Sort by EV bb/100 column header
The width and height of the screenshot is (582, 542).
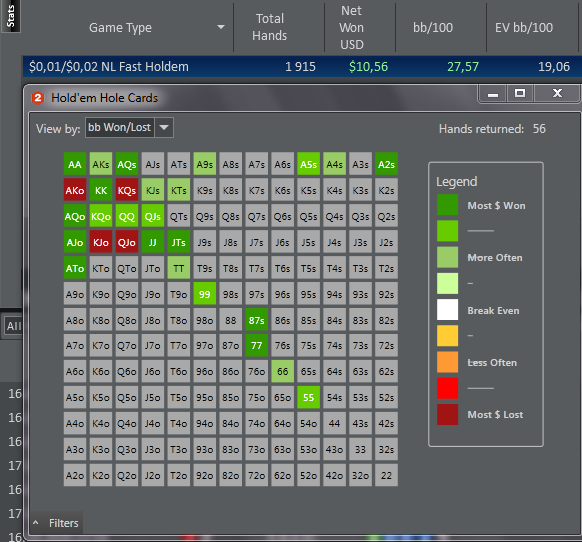click(524, 27)
